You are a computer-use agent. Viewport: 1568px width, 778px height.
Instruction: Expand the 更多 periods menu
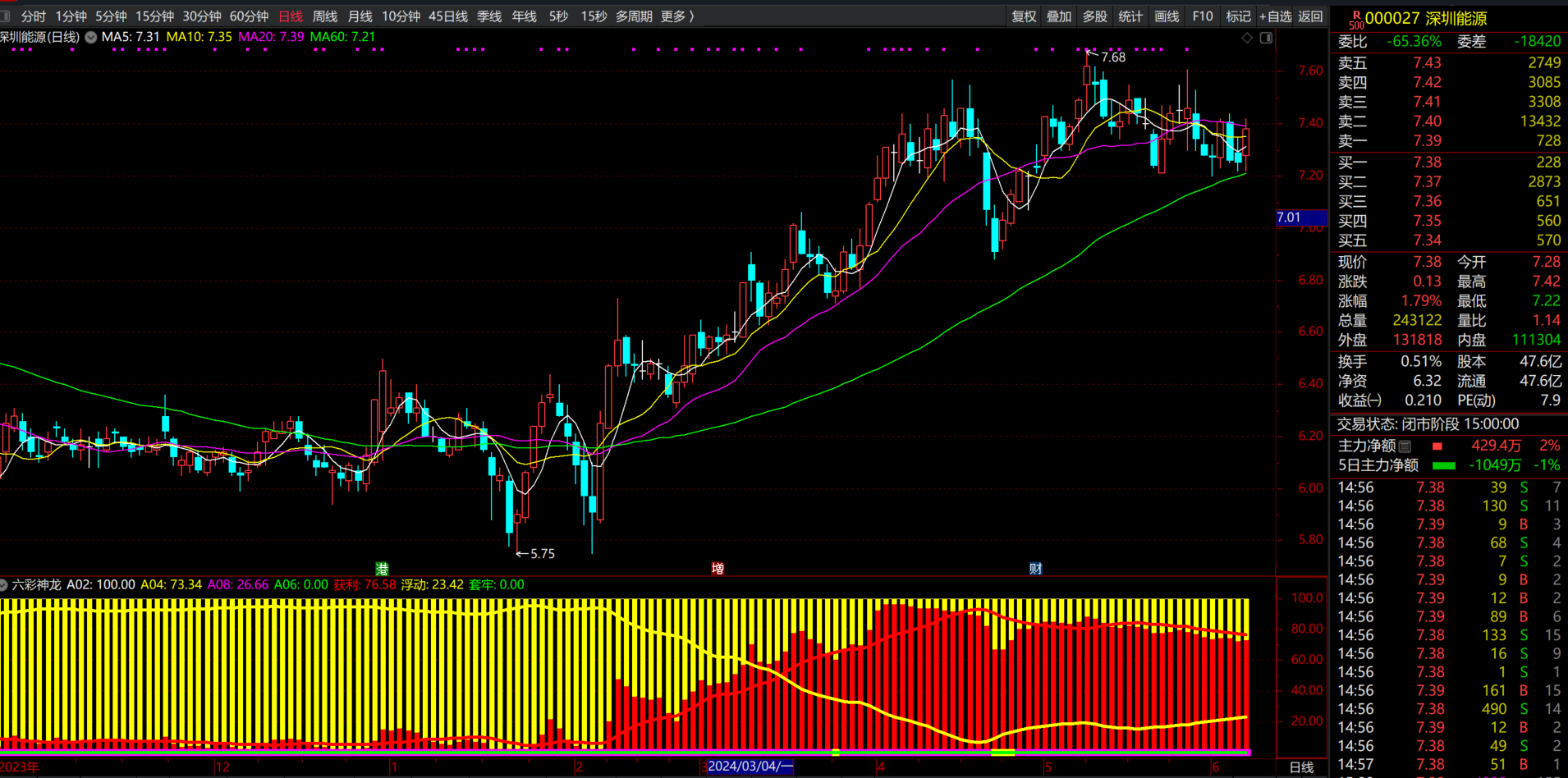pyautogui.click(x=677, y=16)
